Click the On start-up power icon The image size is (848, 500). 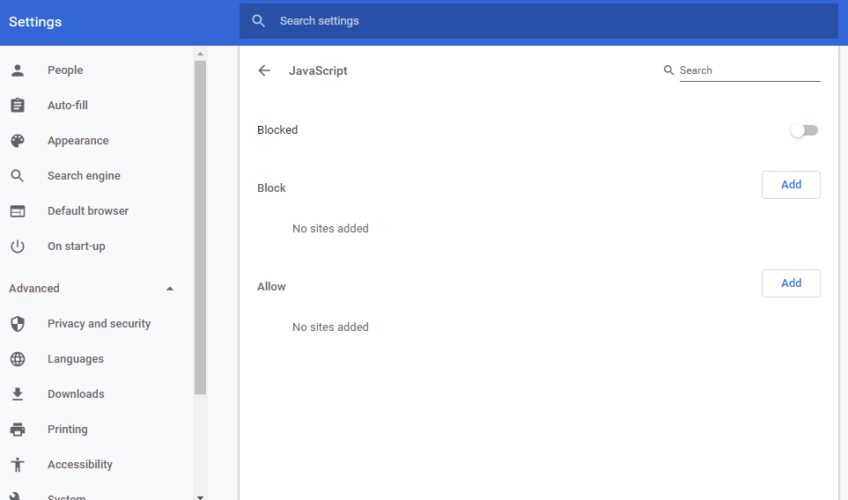point(17,246)
